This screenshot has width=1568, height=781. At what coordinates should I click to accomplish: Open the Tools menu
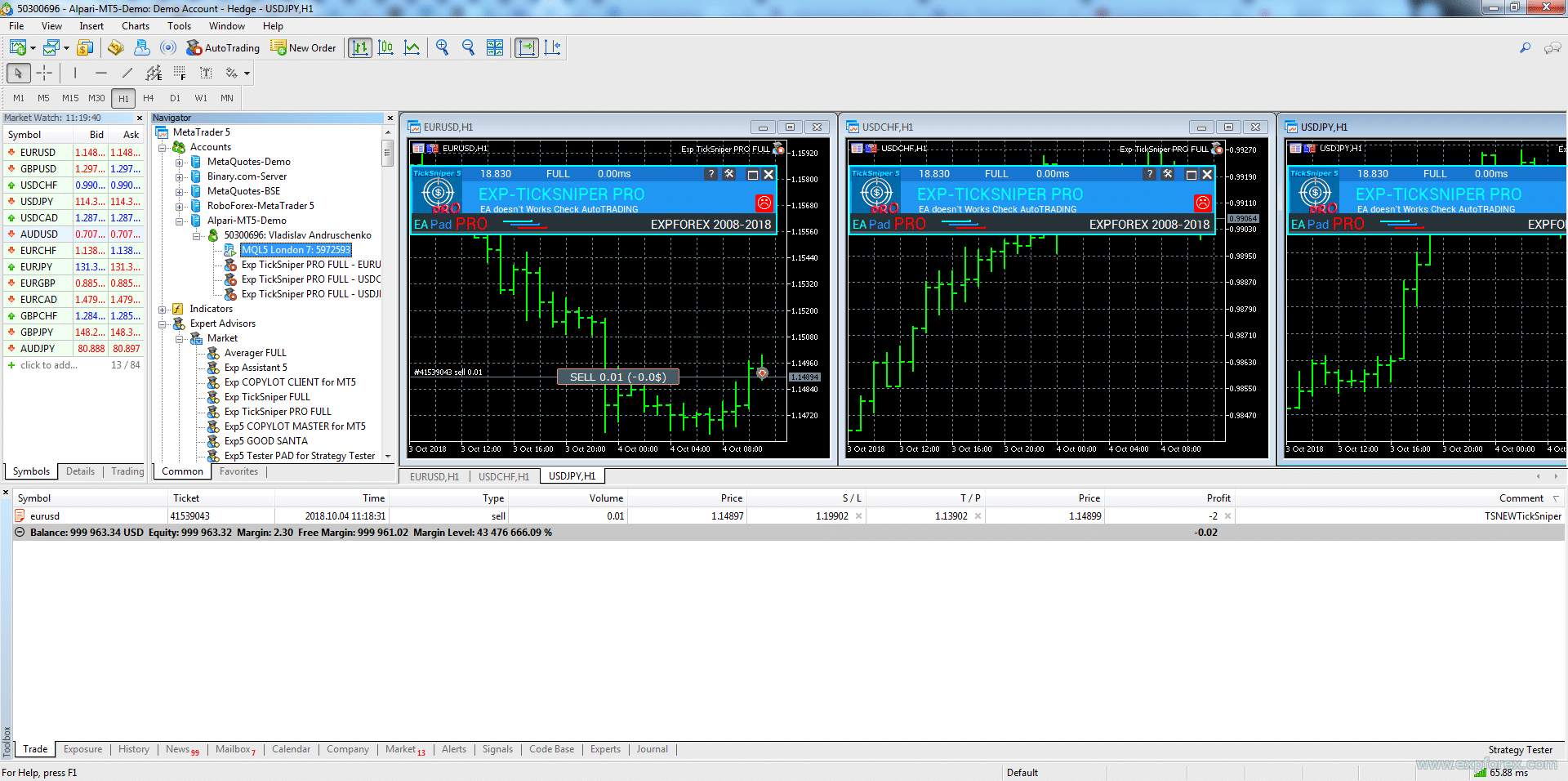tap(179, 26)
